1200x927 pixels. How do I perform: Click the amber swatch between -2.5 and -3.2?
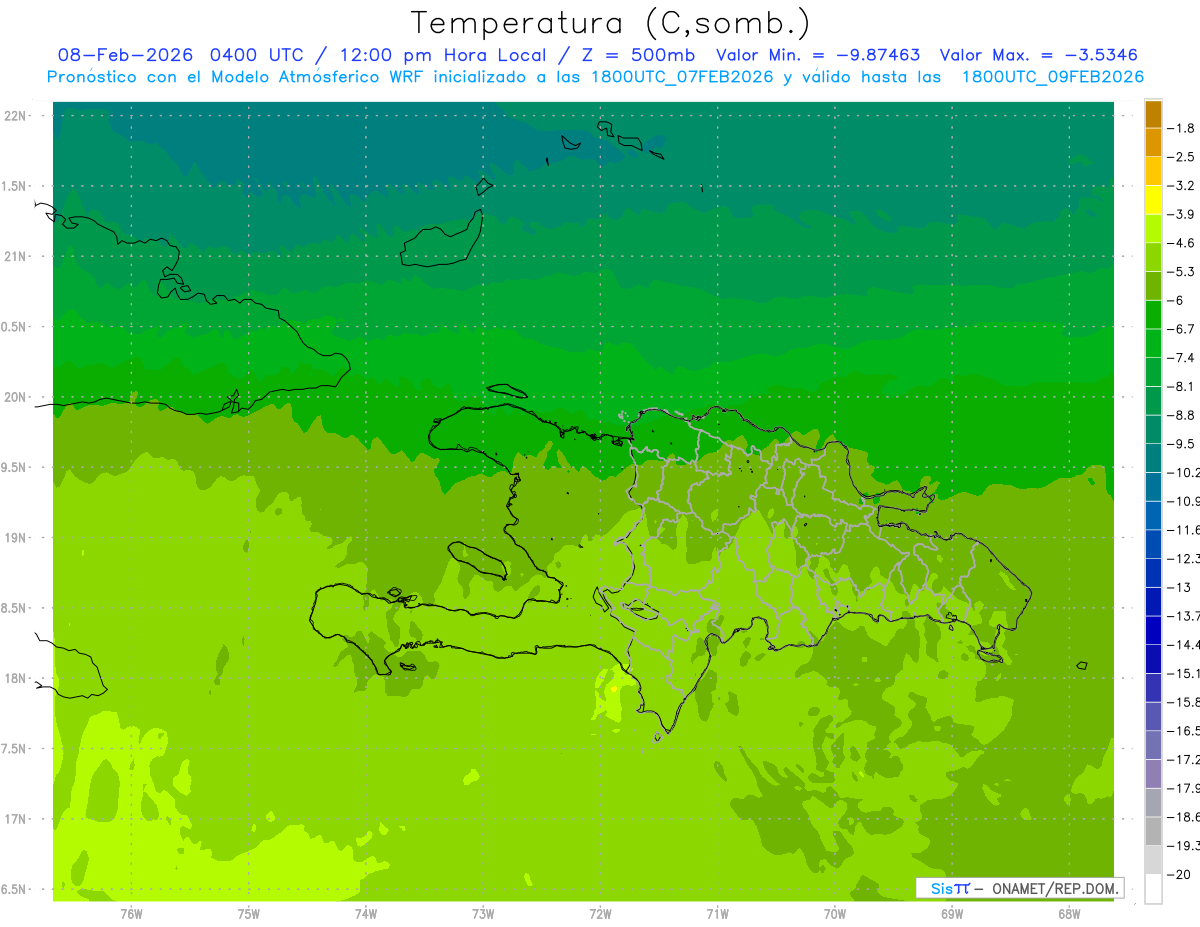tap(1153, 171)
